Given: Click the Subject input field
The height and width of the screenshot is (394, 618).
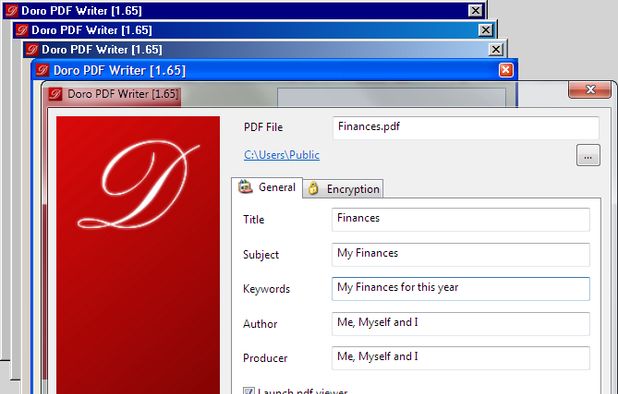Looking at the screenshot, I should pyautogui.click(x=461, y=255).
